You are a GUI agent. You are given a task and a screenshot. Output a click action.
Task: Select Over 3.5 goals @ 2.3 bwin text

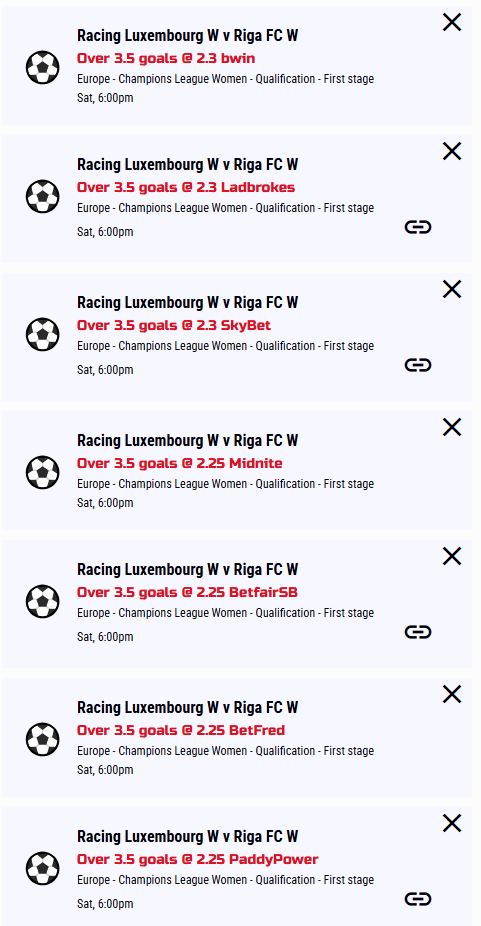coord(166,58)
